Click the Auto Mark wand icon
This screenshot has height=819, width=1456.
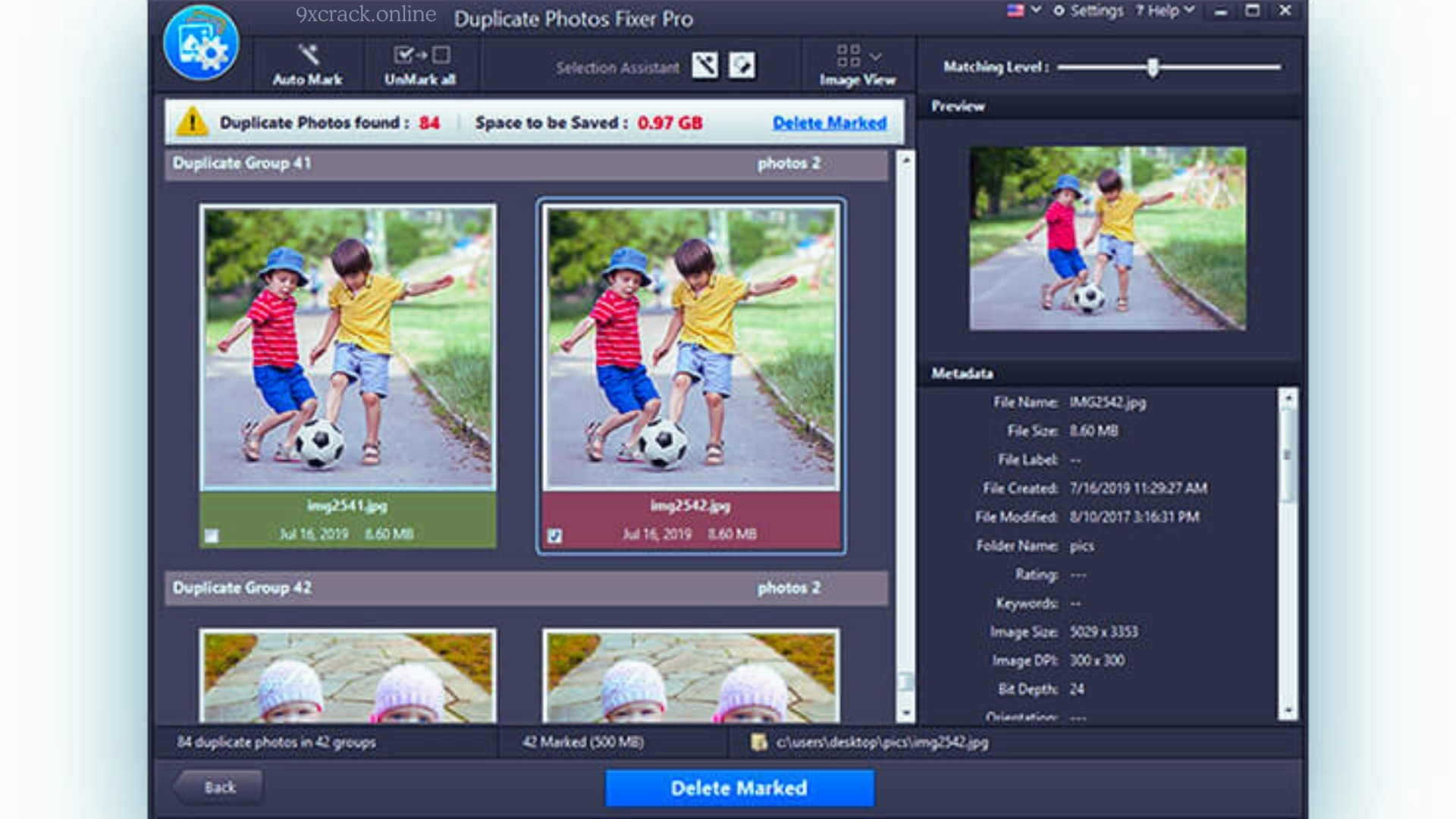click(307, 54)
